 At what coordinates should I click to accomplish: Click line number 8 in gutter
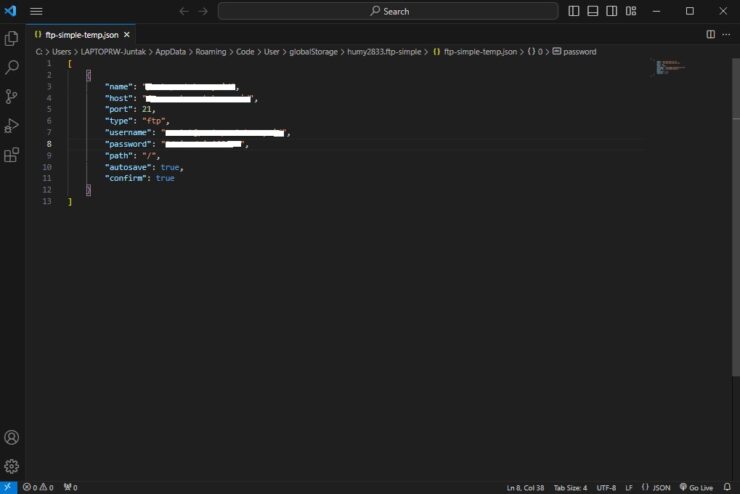49,144
